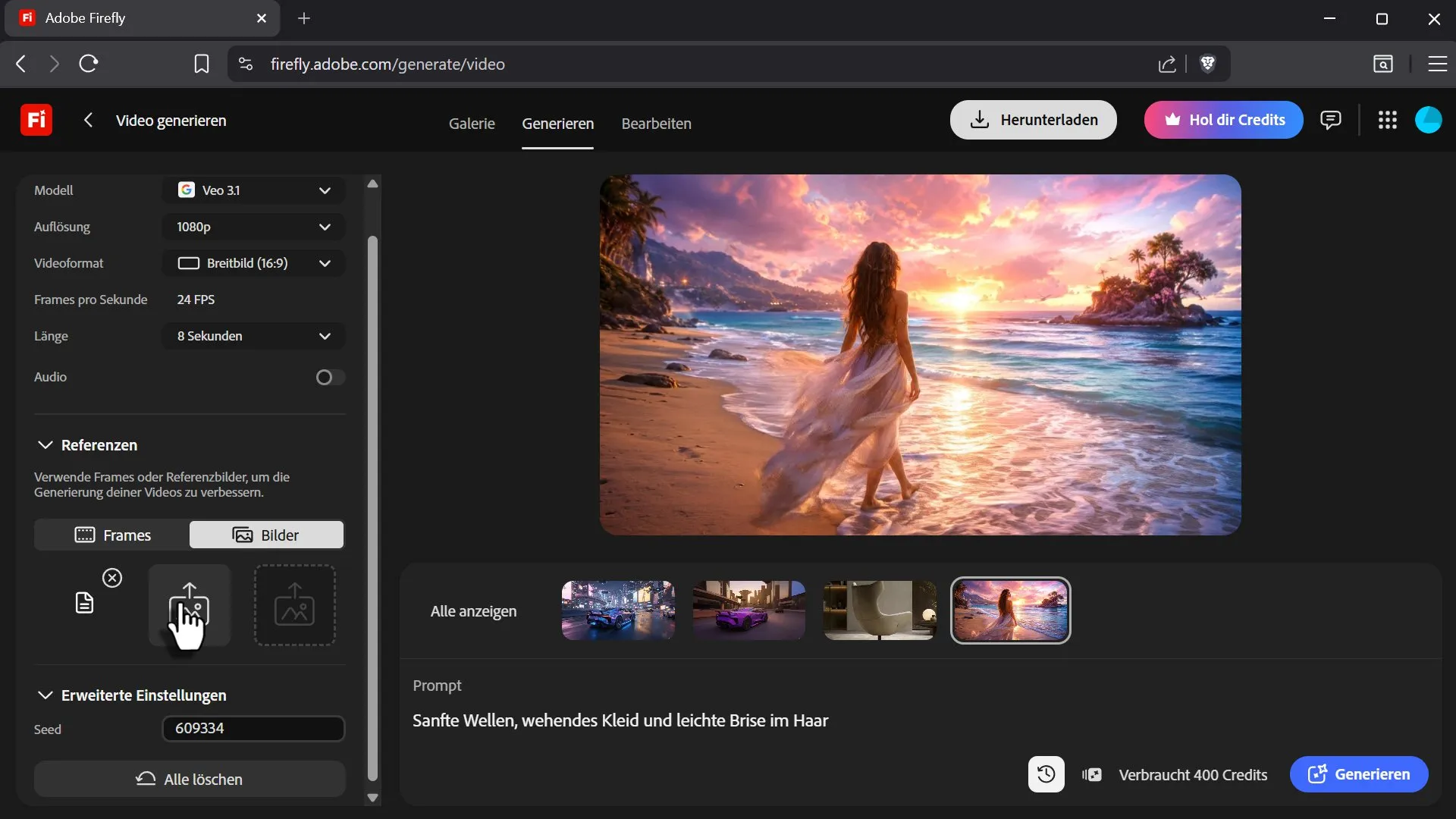The height and width of the screenshot is (819, 1456).
Task: Open the prompt history clock icon
Action: coord(1046,774)
